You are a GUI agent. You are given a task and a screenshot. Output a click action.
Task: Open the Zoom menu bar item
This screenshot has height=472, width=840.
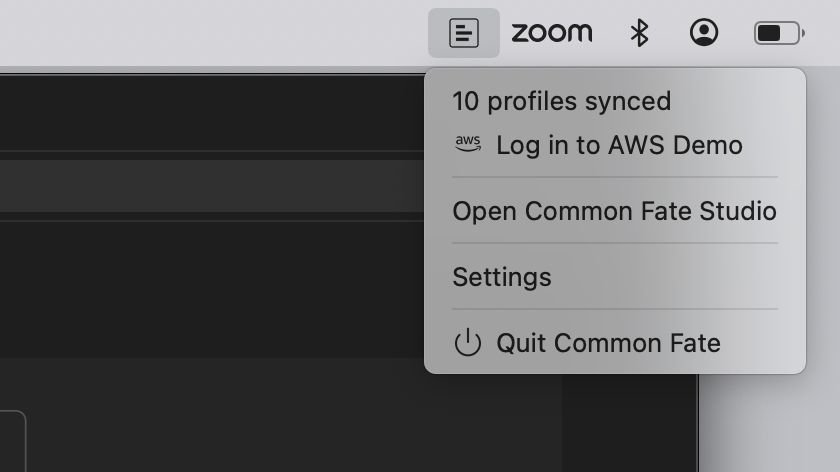(552, 33)
